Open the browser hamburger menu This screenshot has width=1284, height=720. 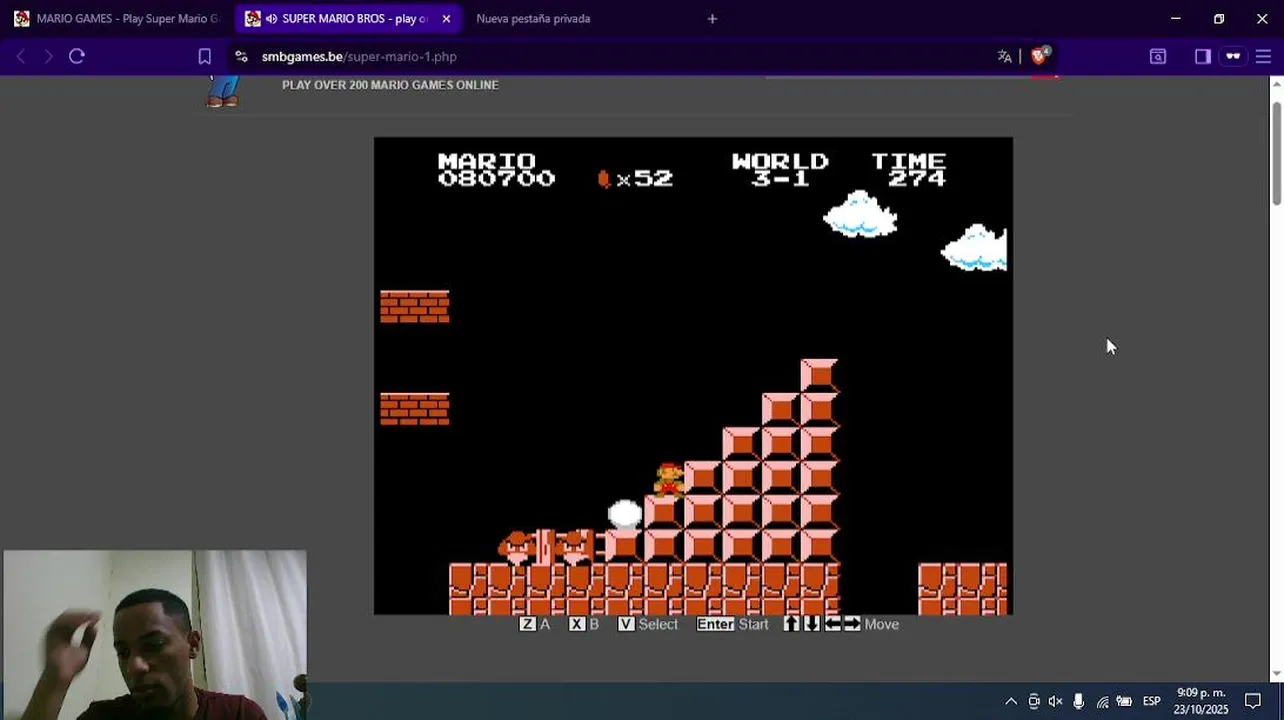[x=1263, y=57]
